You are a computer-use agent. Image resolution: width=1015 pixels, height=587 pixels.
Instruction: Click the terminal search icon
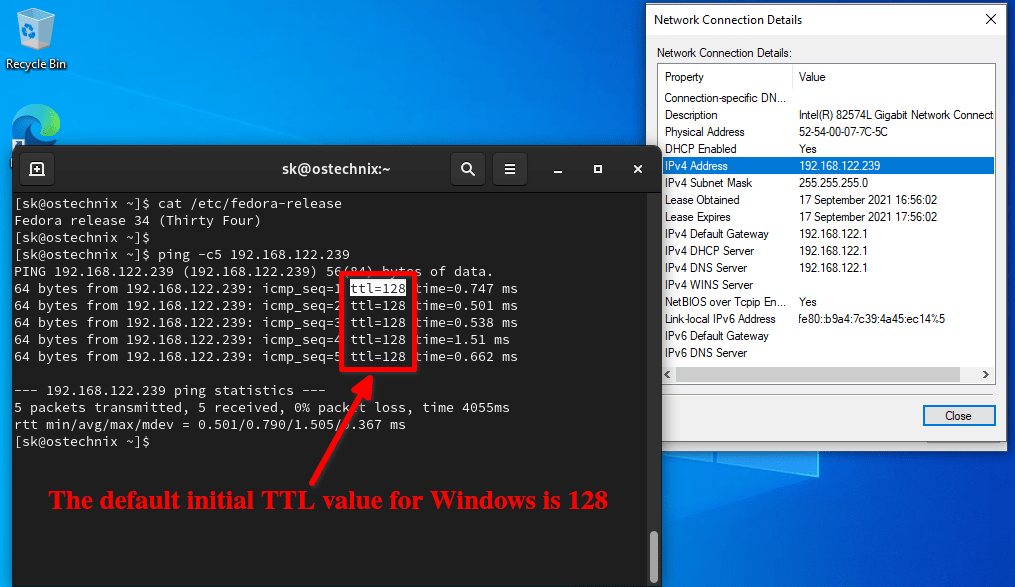(x=467, y=169)
